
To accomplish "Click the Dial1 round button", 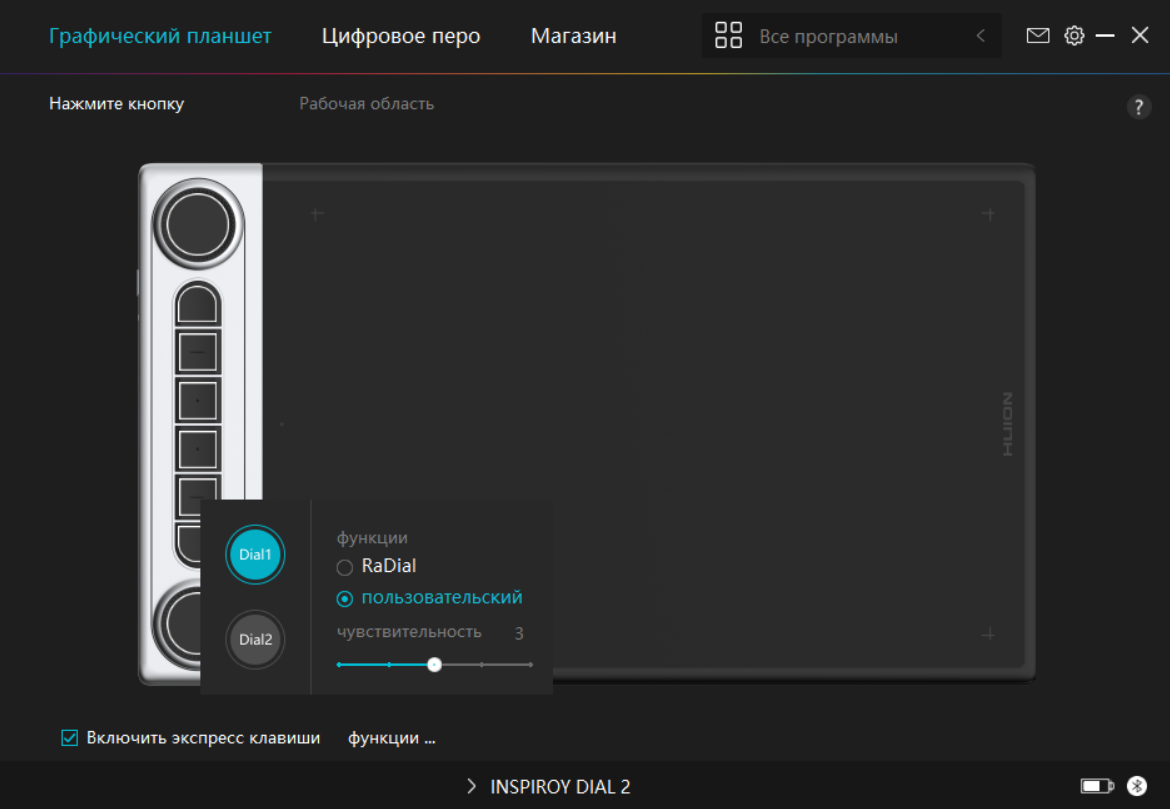I will pyautogui.click(x=255, y=554).
